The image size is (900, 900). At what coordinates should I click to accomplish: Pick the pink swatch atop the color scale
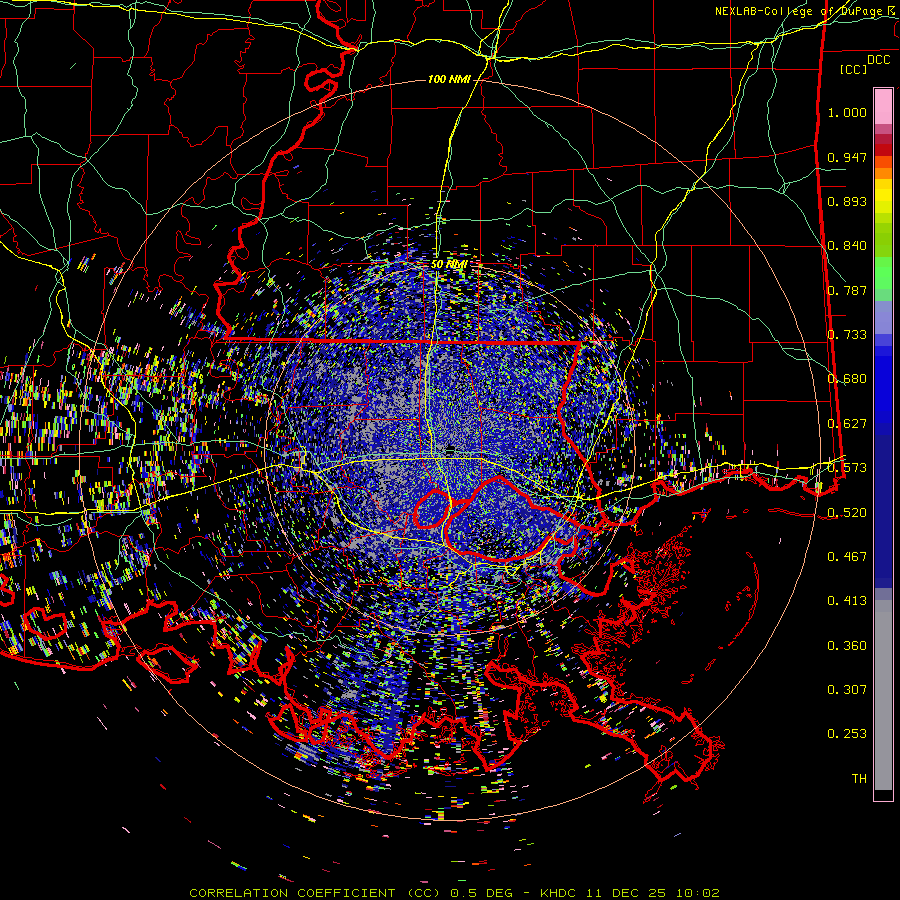pyautogui.click(x=883, y=106)
